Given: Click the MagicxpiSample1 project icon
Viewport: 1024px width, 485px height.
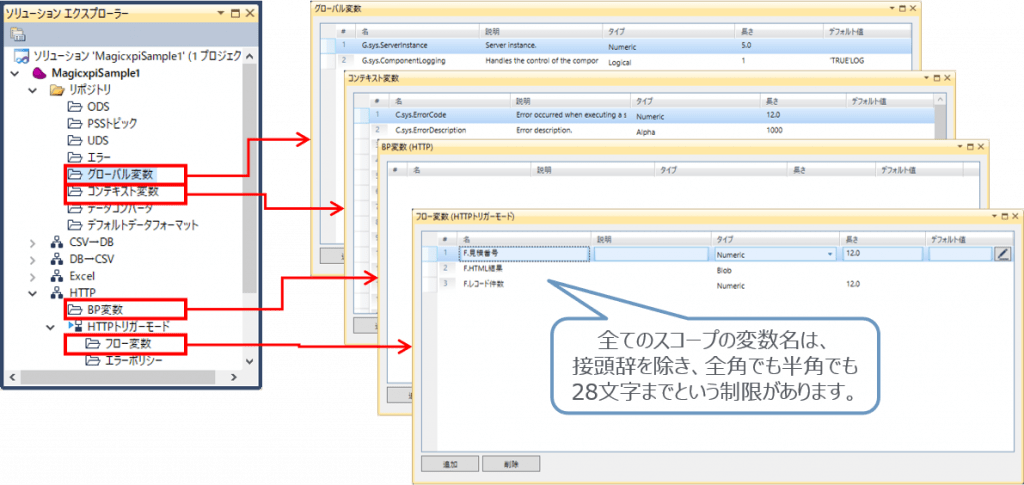Looking at the screenshot, I should click(40, 73).
